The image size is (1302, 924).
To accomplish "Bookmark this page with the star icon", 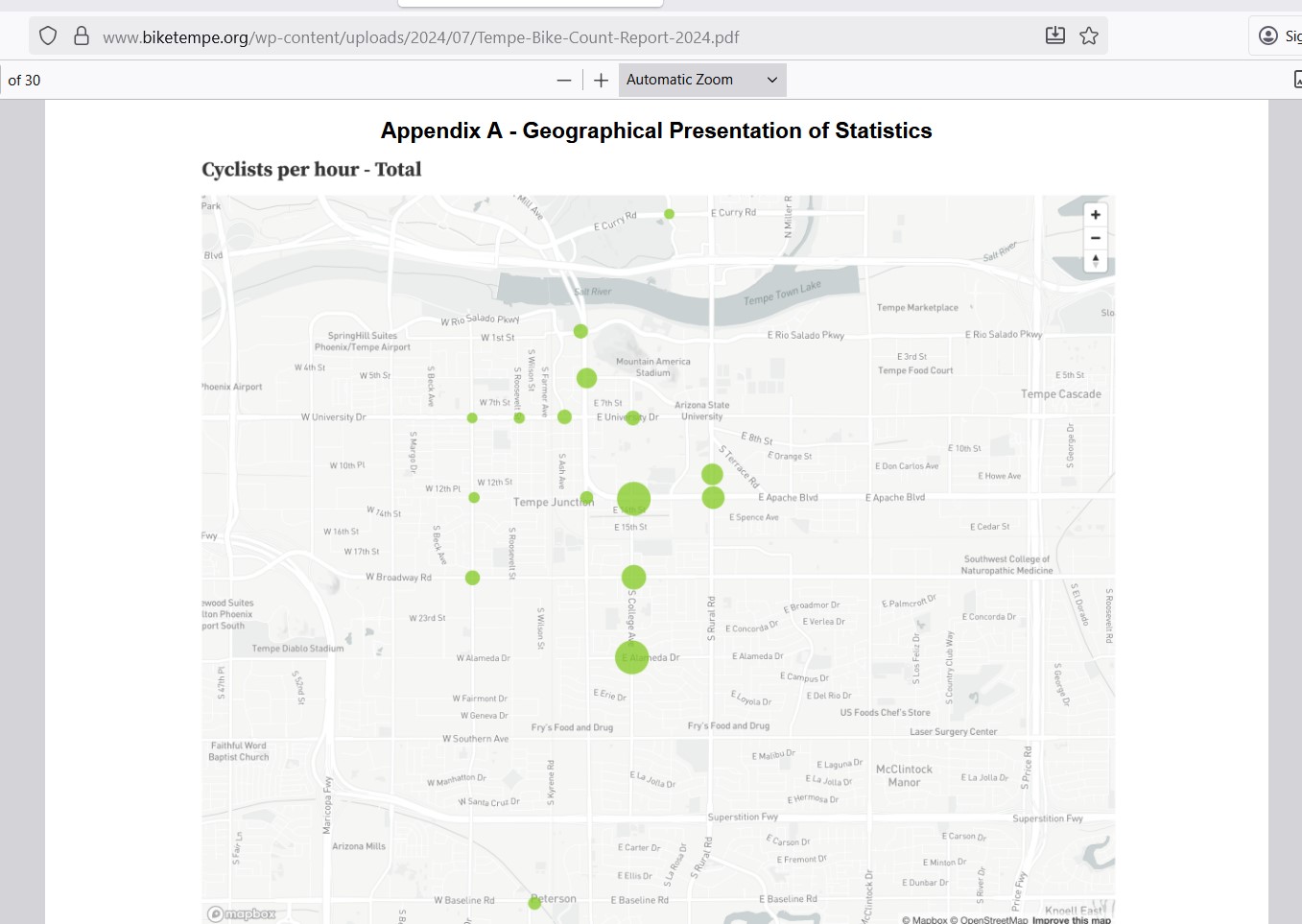I will click(1088, 36).
